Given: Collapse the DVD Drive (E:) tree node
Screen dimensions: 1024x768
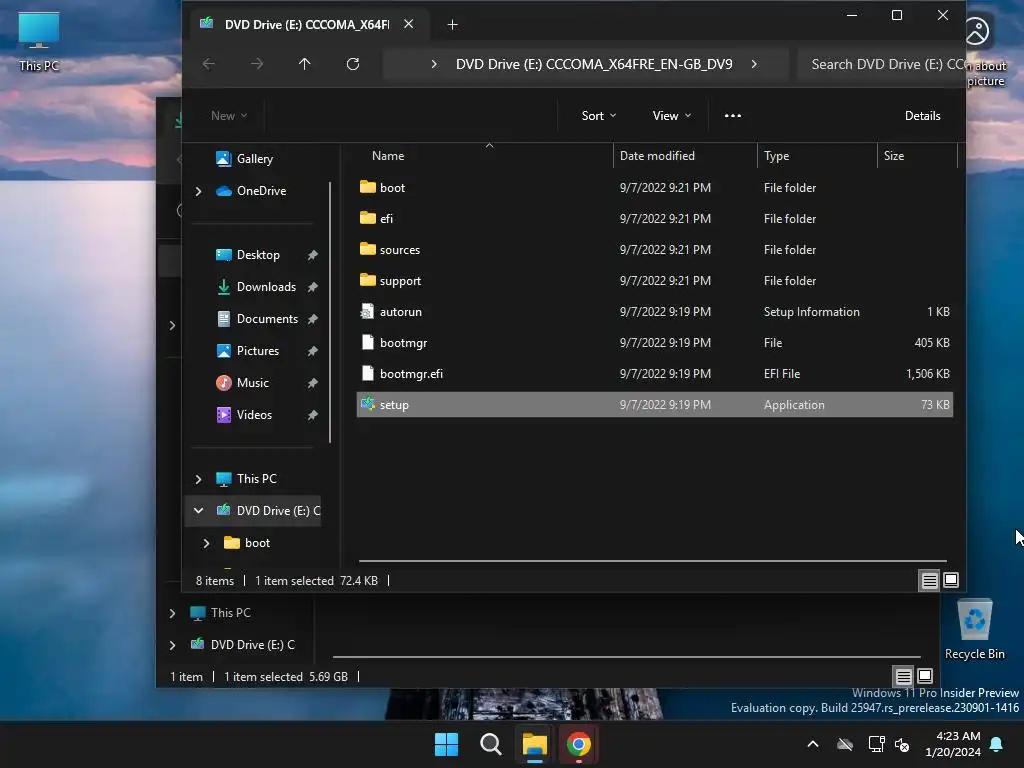Looking at the screenshot, I should (x=199, y=511).
